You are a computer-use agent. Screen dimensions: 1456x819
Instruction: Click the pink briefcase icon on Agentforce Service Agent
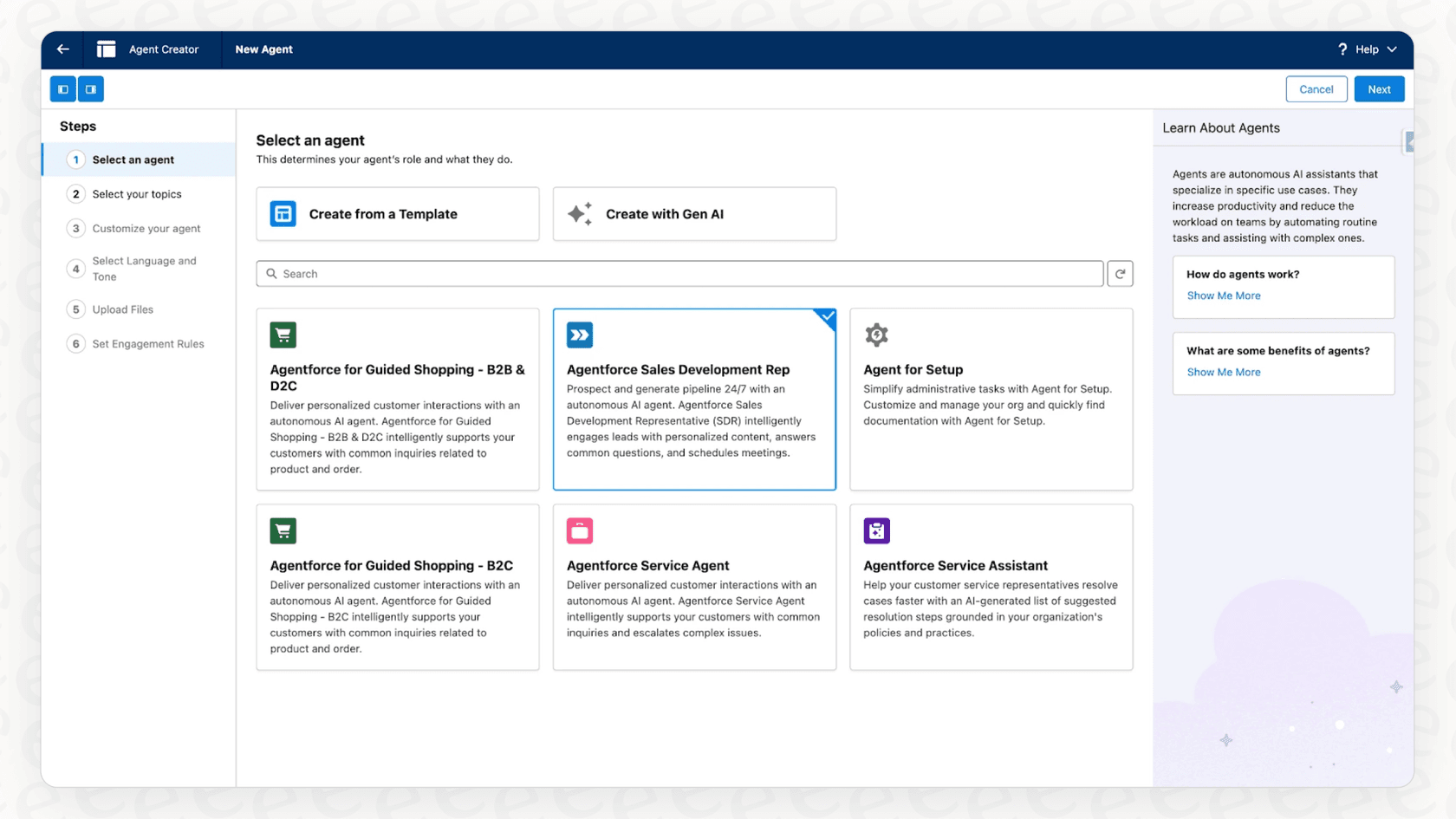[579, 530]
